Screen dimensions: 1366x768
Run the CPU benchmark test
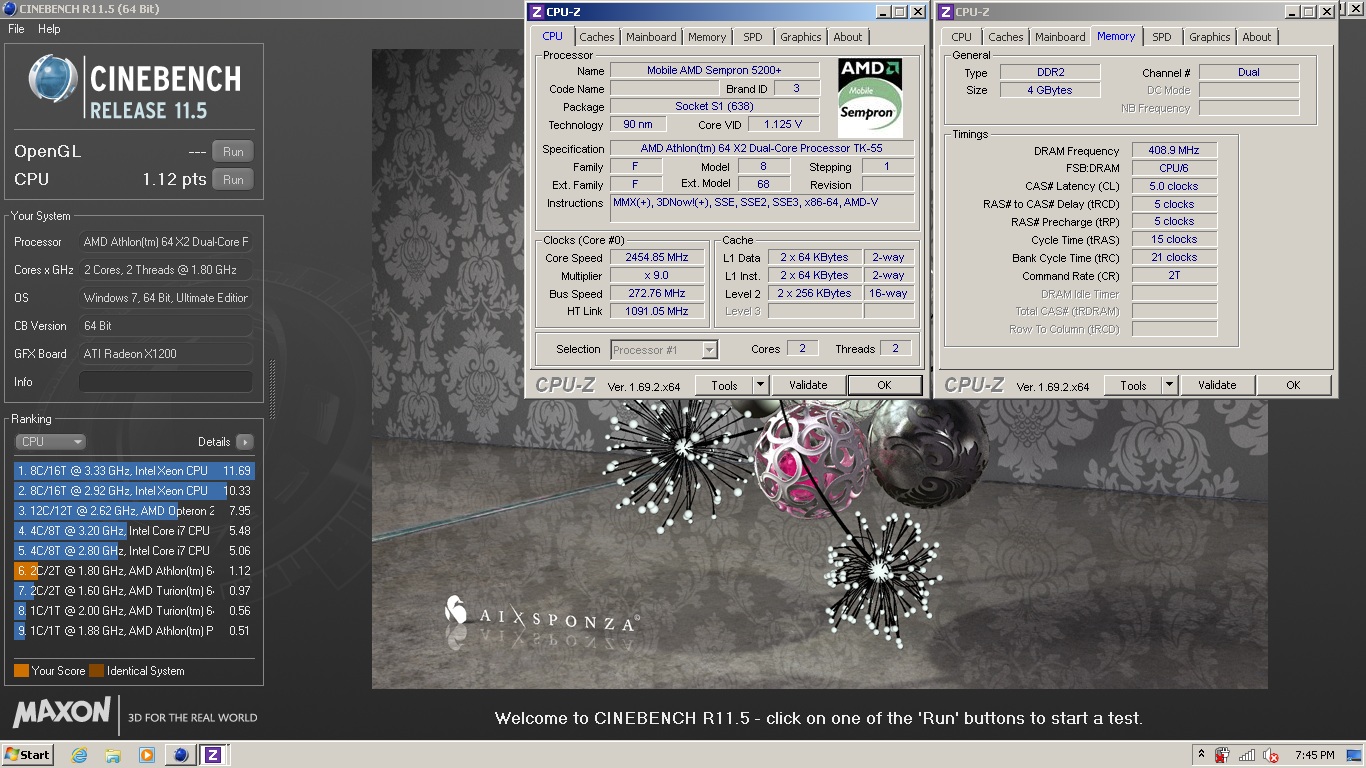tap(233, 180)
